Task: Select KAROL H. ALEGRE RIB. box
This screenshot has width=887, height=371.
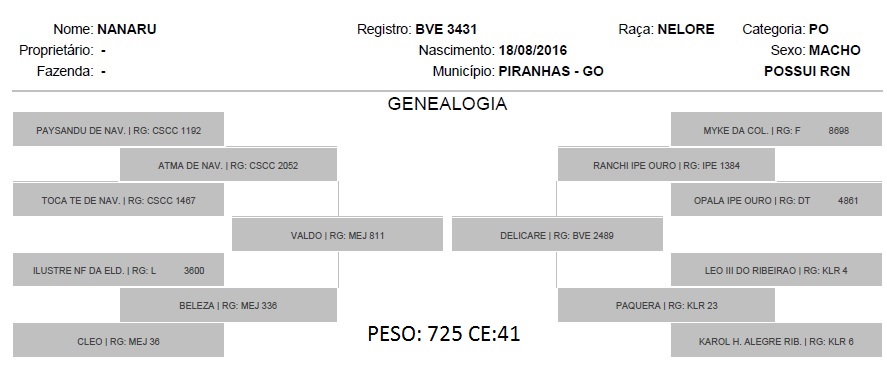Action: [776, 340]
